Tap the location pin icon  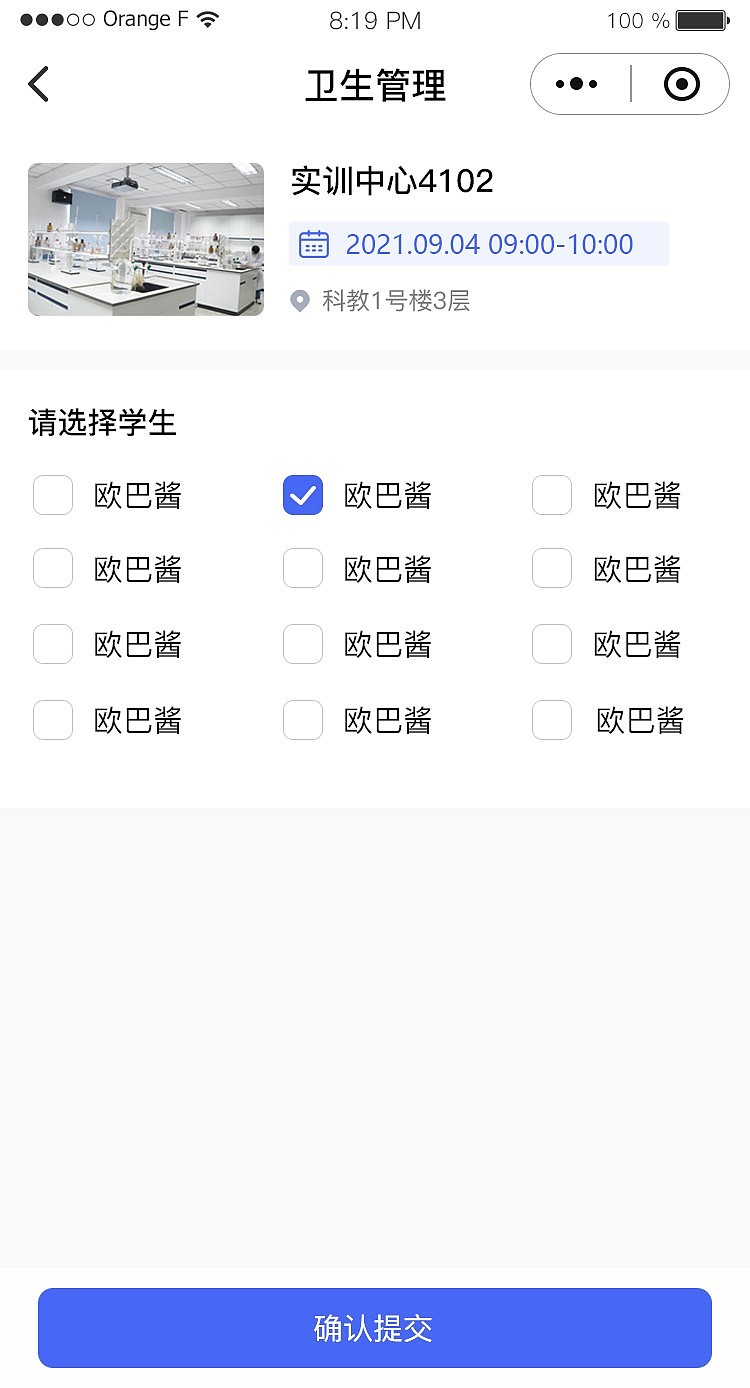click(x=300, y=301)
